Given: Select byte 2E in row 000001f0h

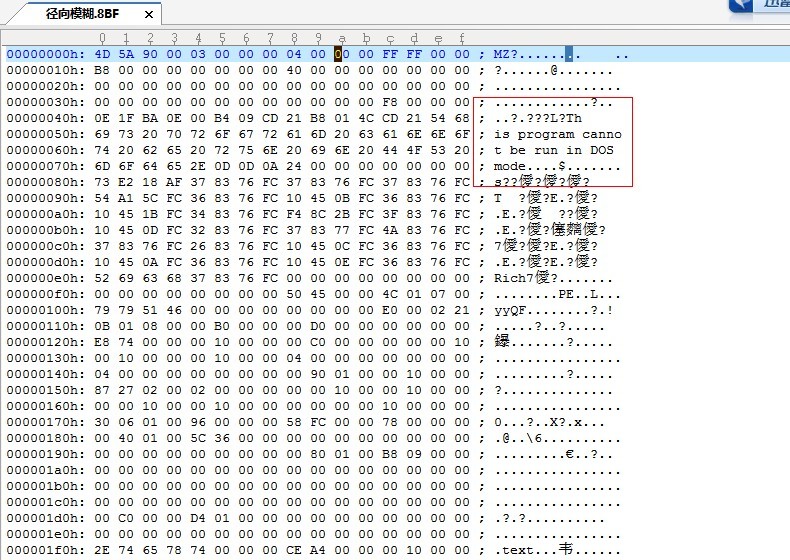Looking at the screenshot, I should (x=102, y=550).
